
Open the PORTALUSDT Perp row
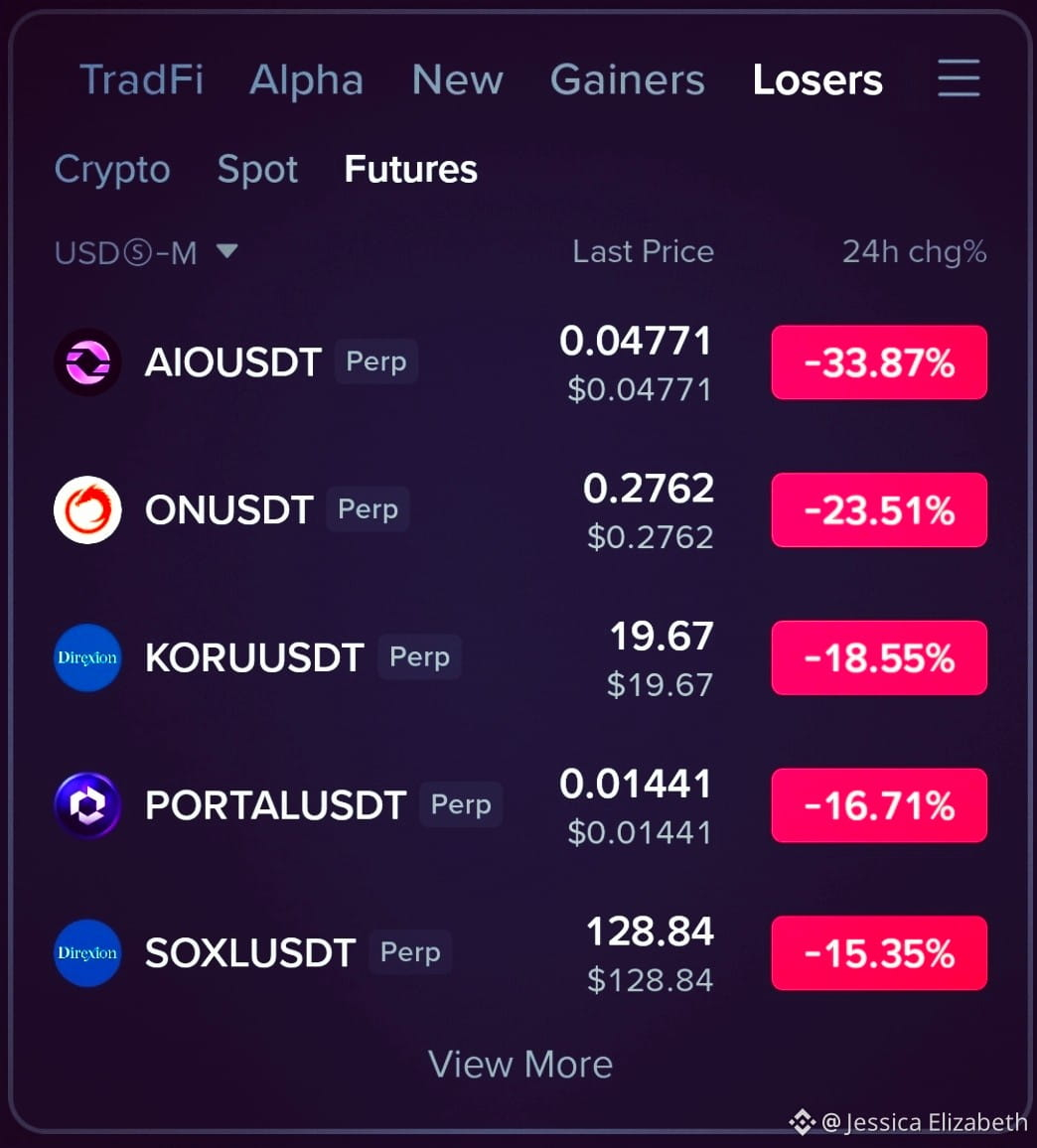(x=519, y=805)
